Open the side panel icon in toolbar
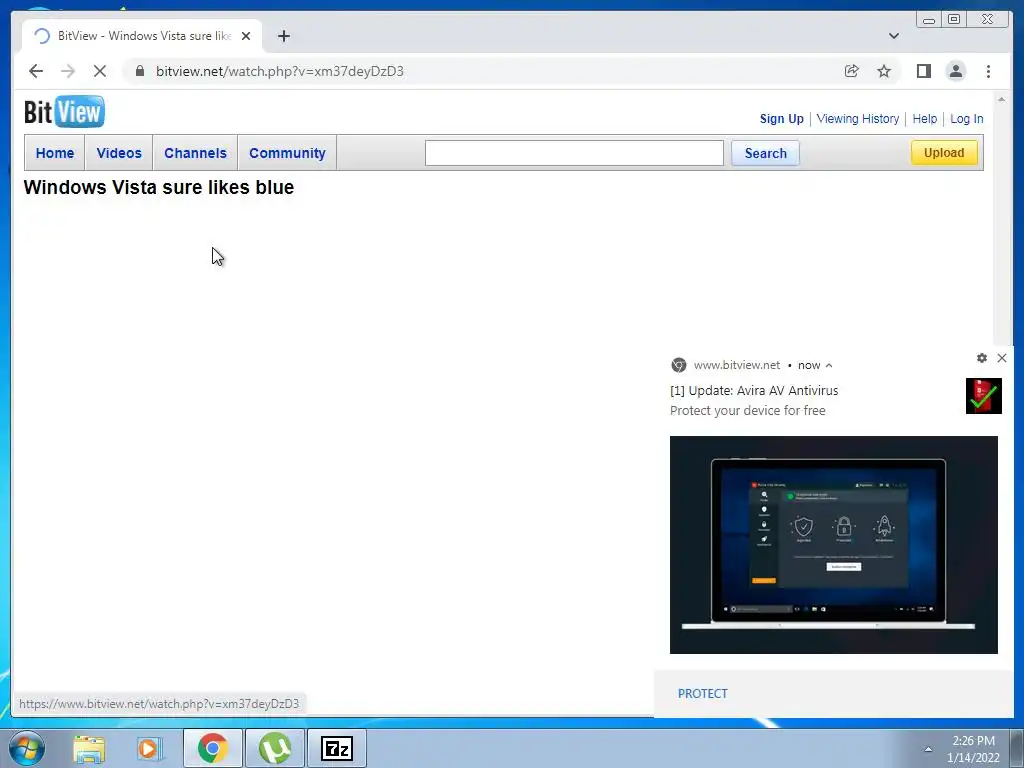This screenshot has height=768, width=1024. [x=923, y=71]
